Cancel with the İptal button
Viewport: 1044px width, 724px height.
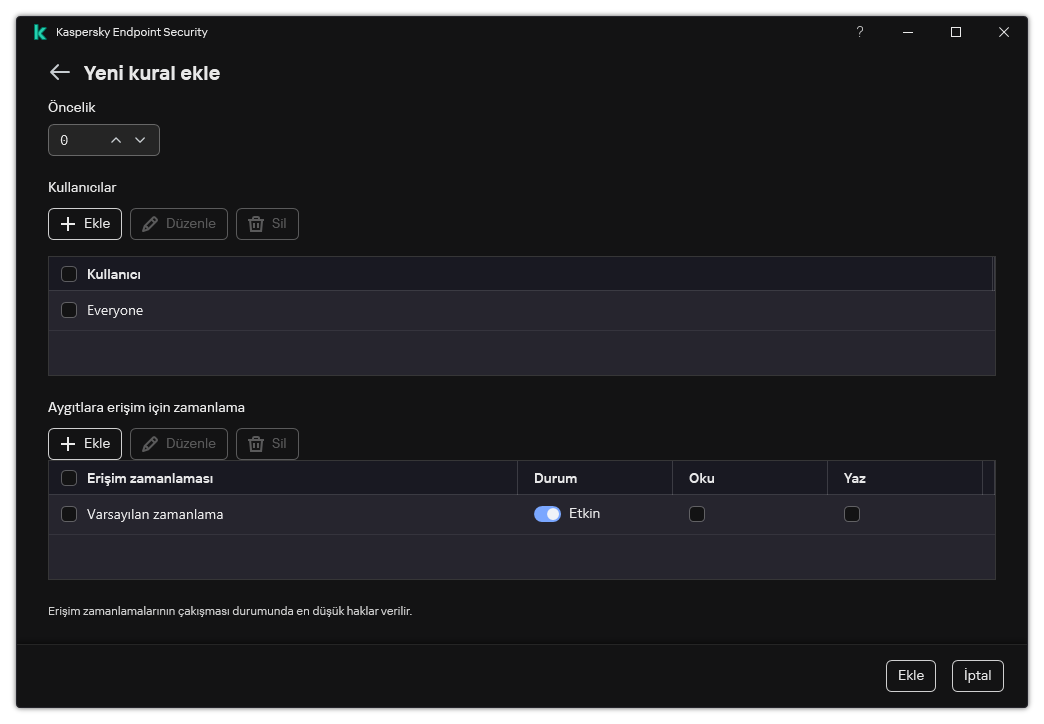pyautogui.click(x=977, y=676)
